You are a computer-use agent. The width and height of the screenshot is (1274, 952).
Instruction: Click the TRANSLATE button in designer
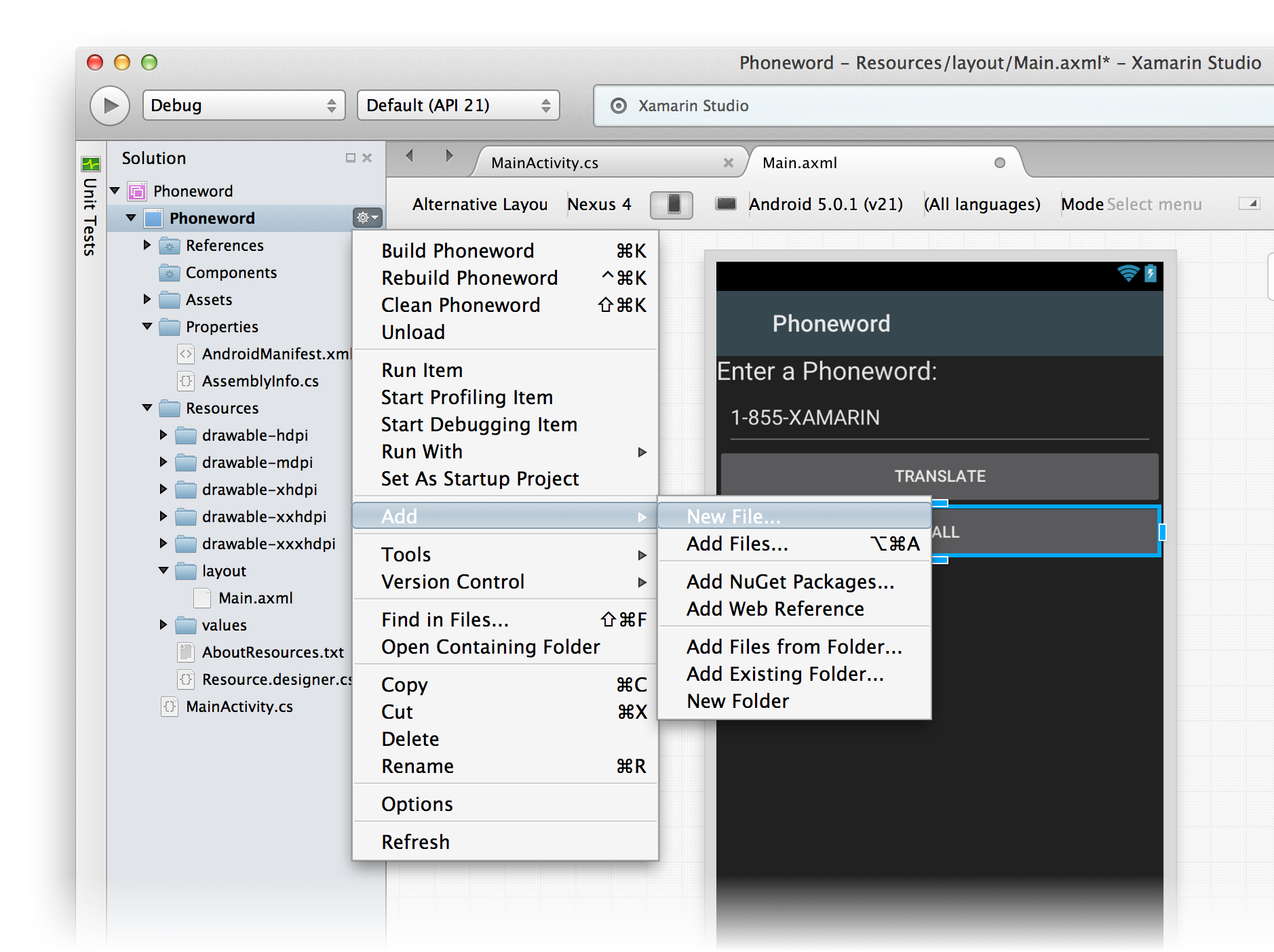coord(940,476)
